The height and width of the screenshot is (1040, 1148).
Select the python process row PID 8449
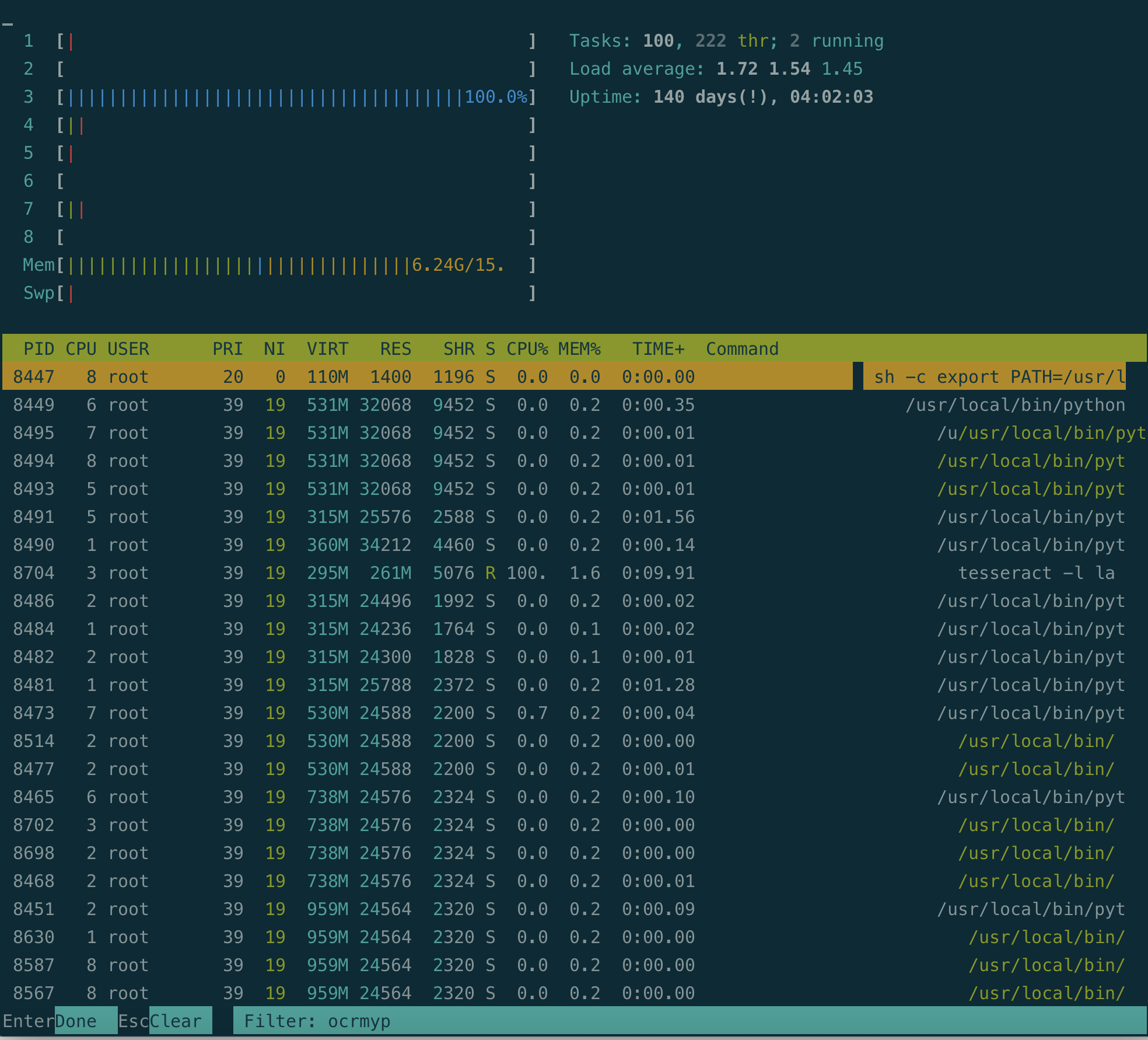[x=350, y=404]
